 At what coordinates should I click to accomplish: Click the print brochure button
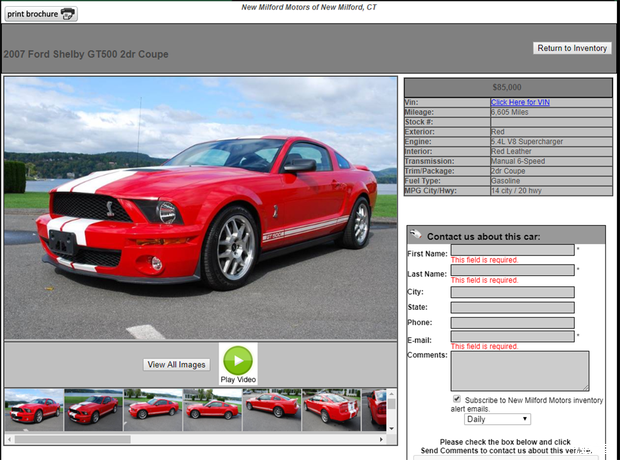click(x=40, y=14)
